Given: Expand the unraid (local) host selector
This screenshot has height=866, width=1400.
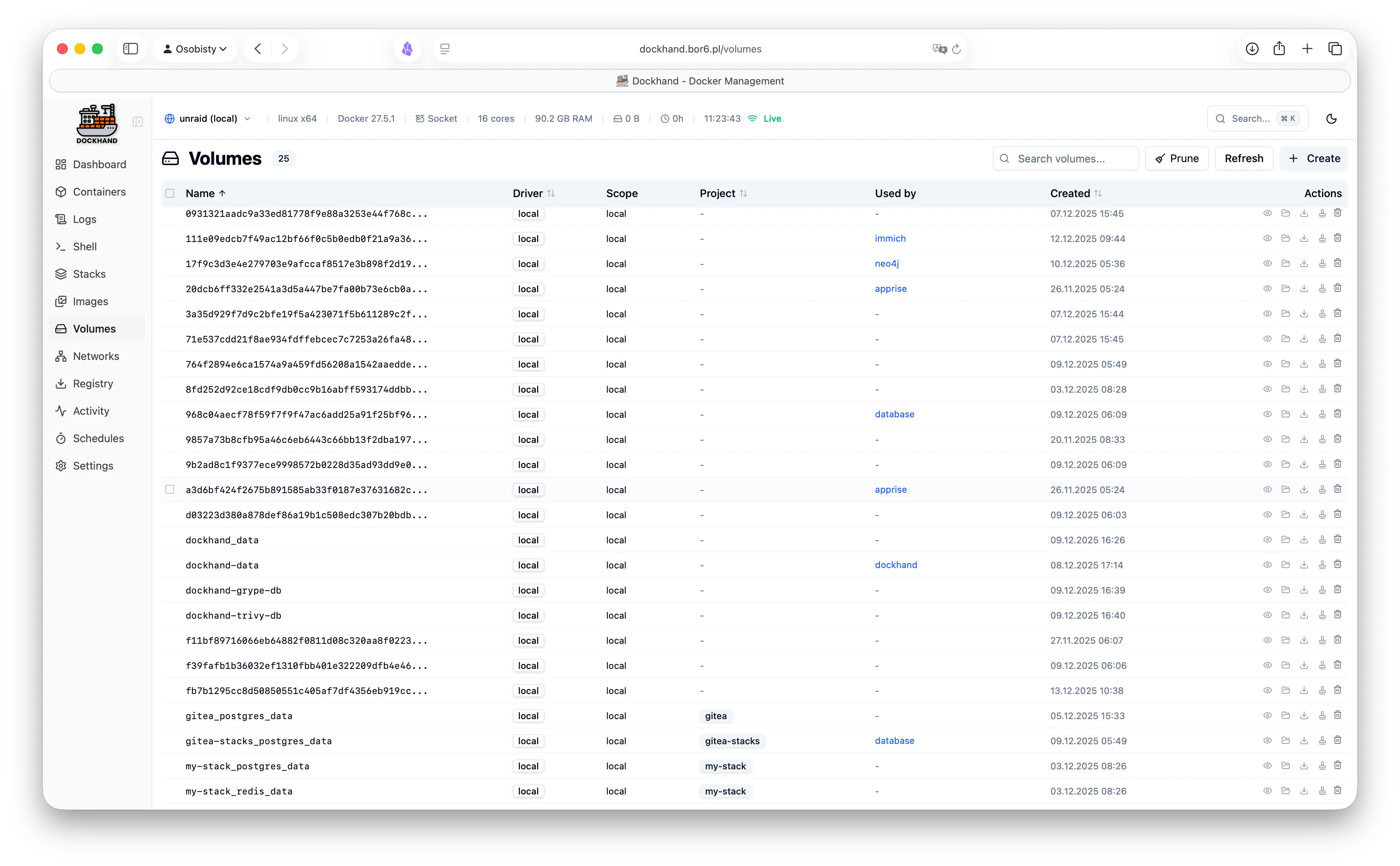Looking at the screenshot, I should (x=207, y=118).
